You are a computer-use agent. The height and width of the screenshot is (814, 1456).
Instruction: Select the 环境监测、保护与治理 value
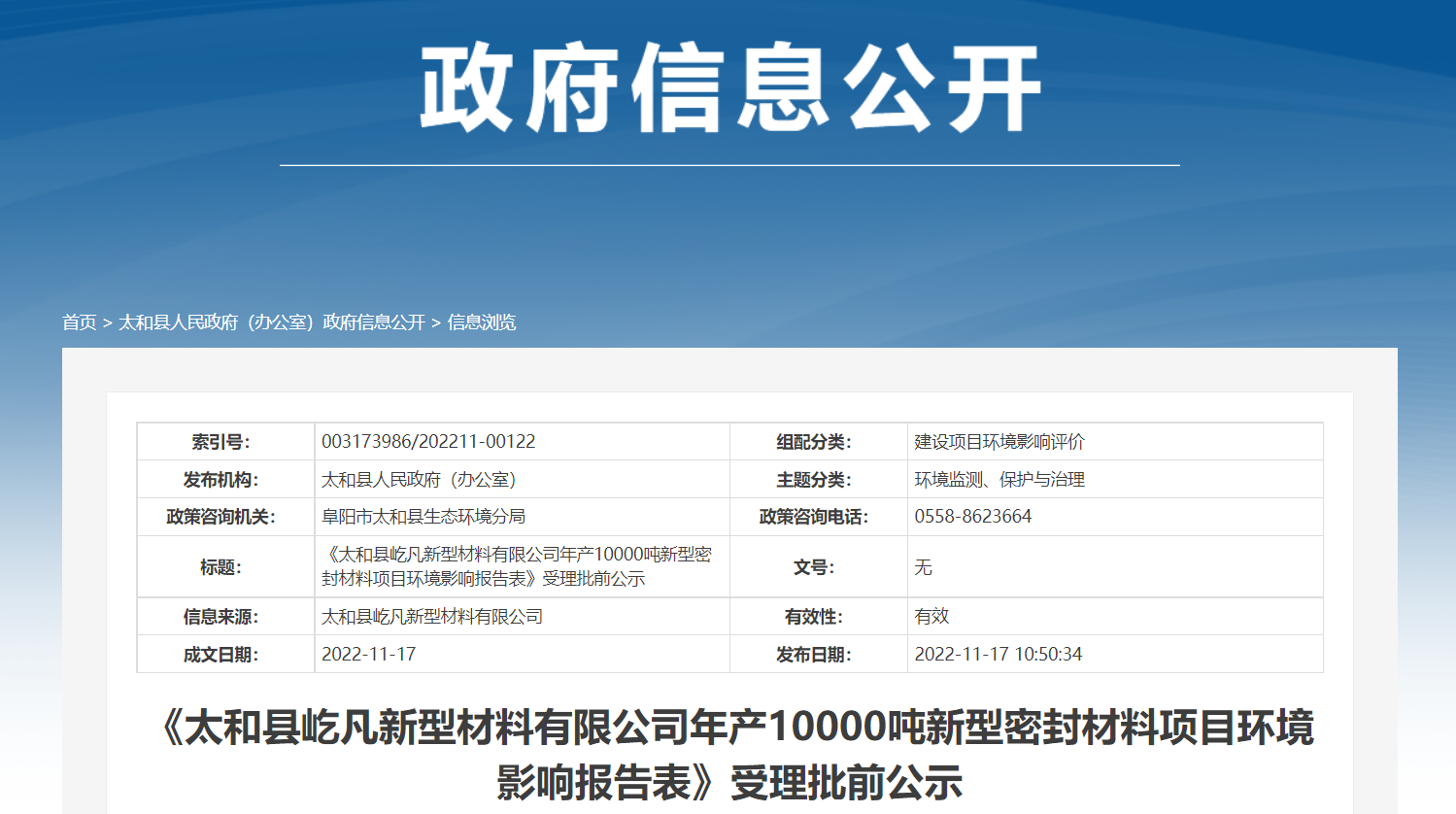(x=999, y=480)
